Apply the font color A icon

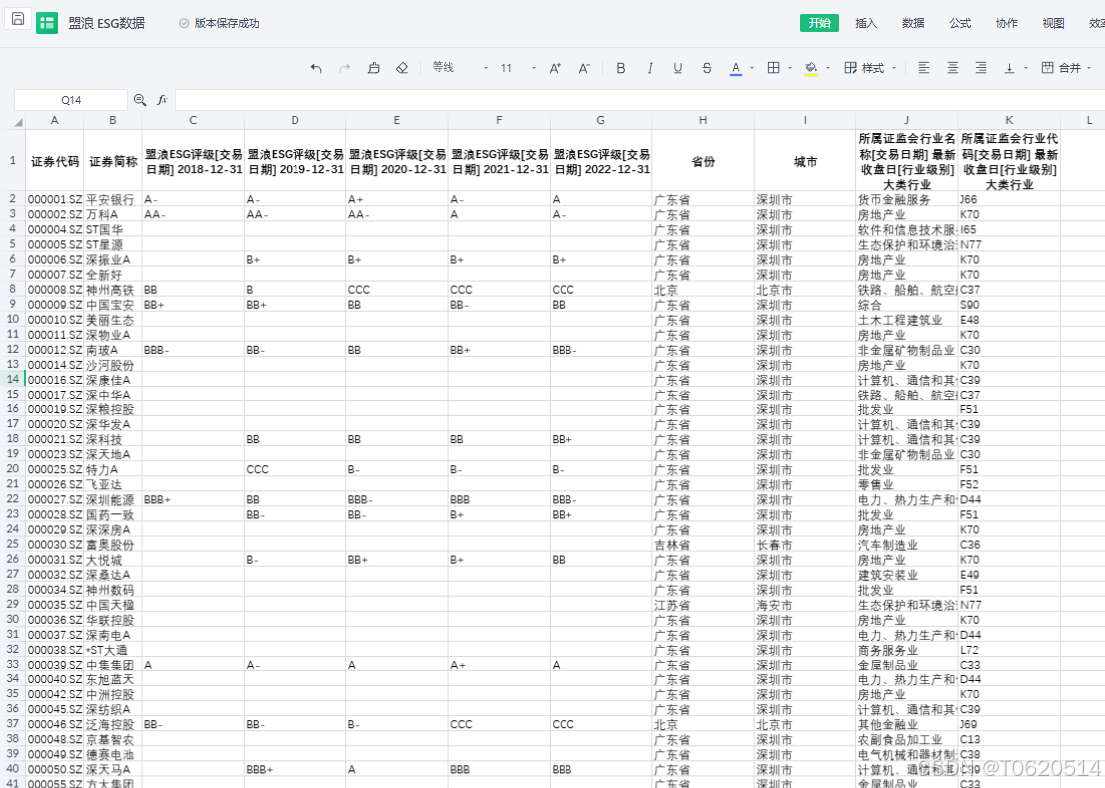coord(736,68)
